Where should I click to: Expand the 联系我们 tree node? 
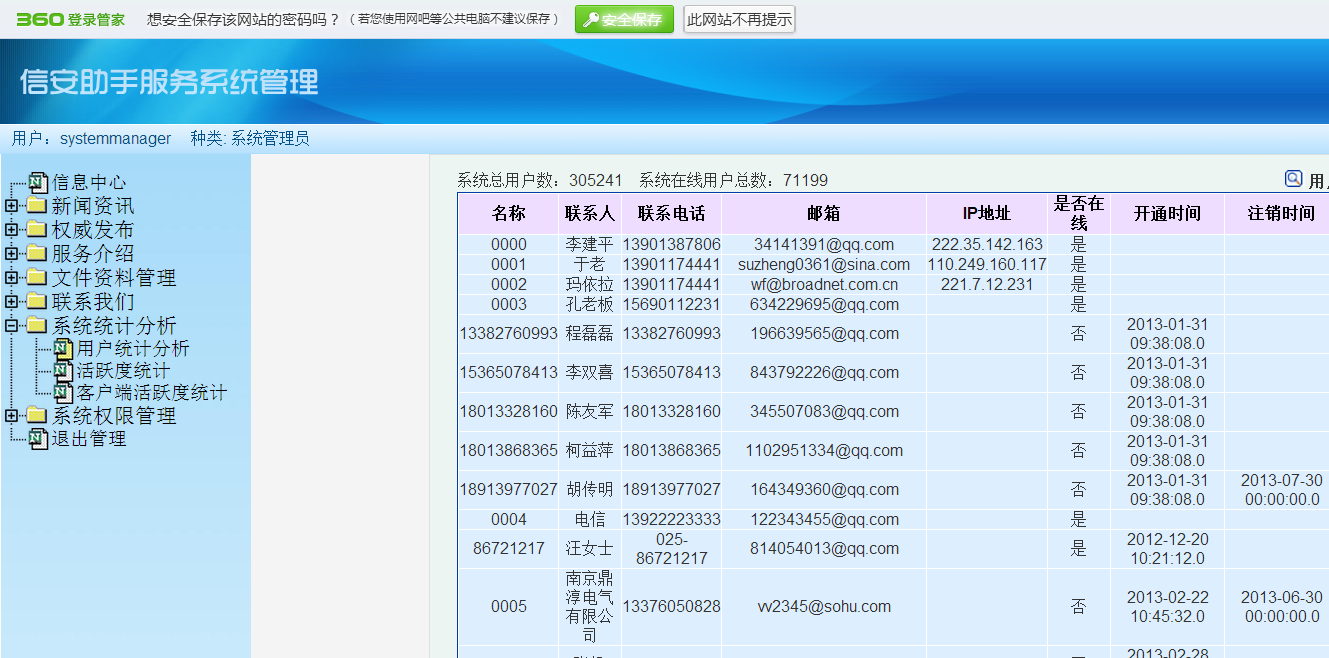(x=11, y=302)
